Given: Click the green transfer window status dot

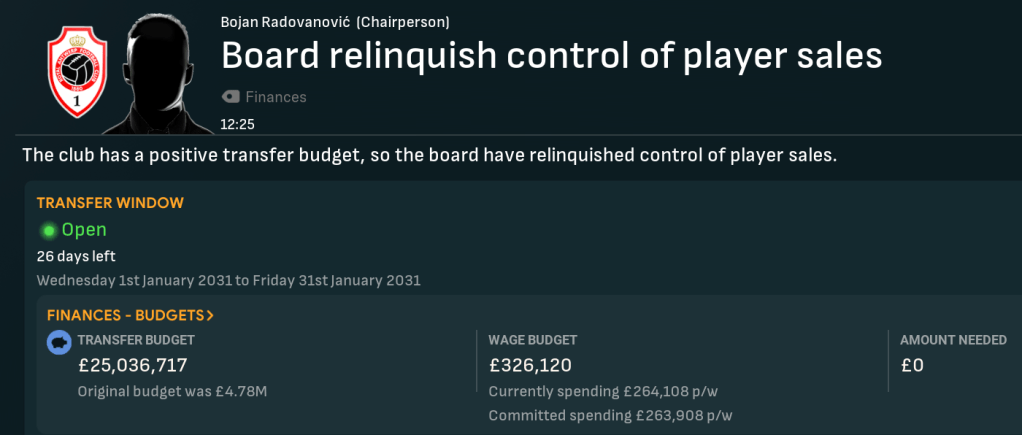Looking at the screenshot, I should [48, 231].
